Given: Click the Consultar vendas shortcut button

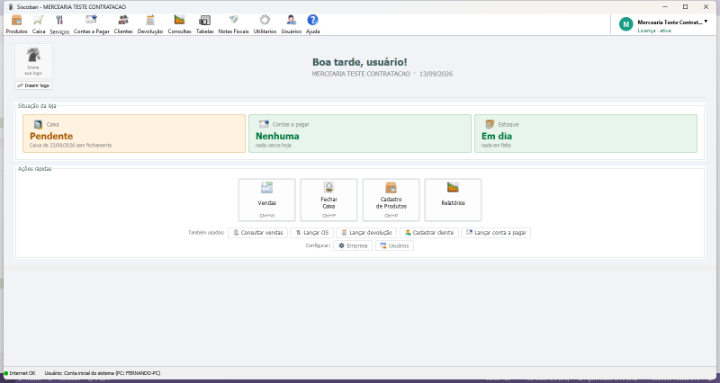Looking at the screenshot, I should pos(258,233).
